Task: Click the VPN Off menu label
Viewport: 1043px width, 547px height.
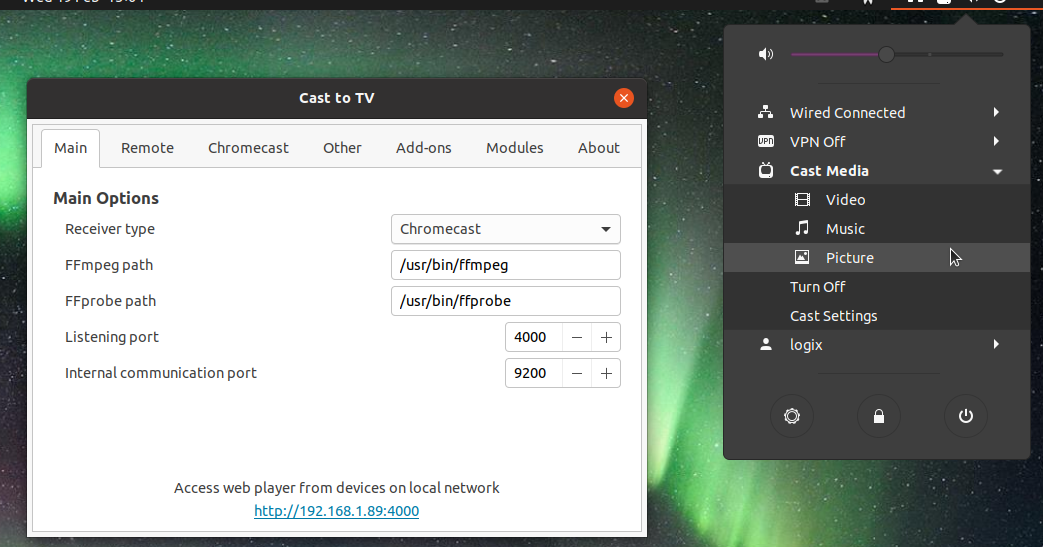Action: pos(818,142)
